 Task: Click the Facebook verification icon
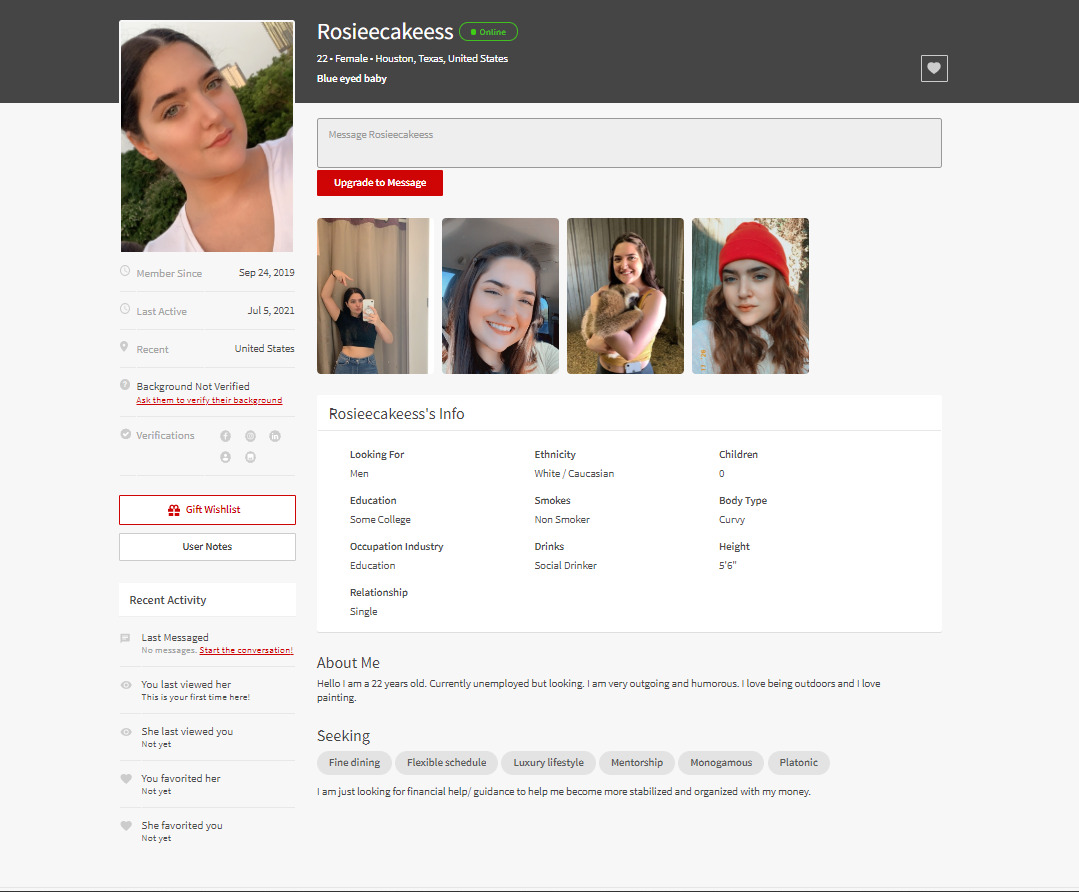tap(225, 436)
